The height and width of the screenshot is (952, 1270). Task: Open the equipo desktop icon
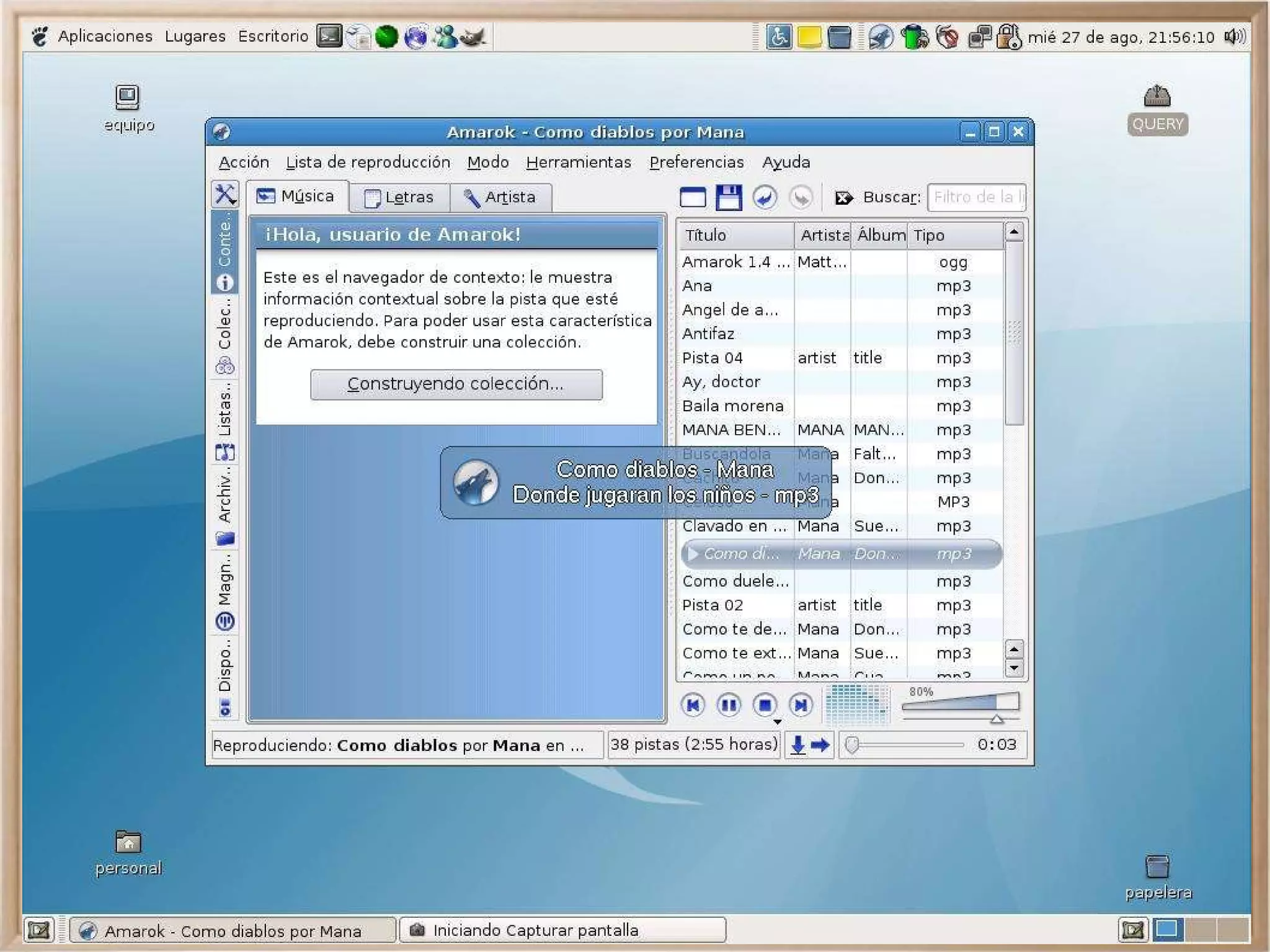128,109
